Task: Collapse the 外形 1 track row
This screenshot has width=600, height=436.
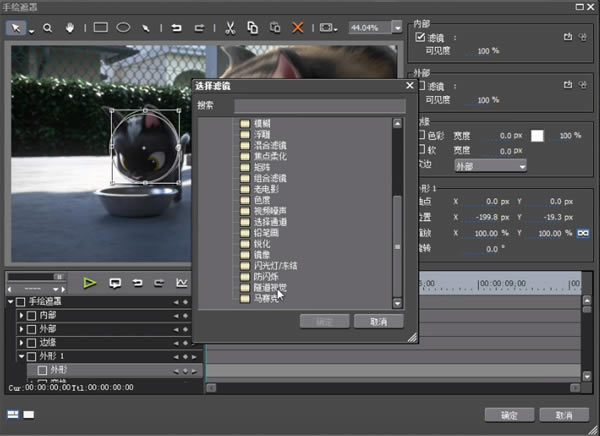Action: point(21,356)
